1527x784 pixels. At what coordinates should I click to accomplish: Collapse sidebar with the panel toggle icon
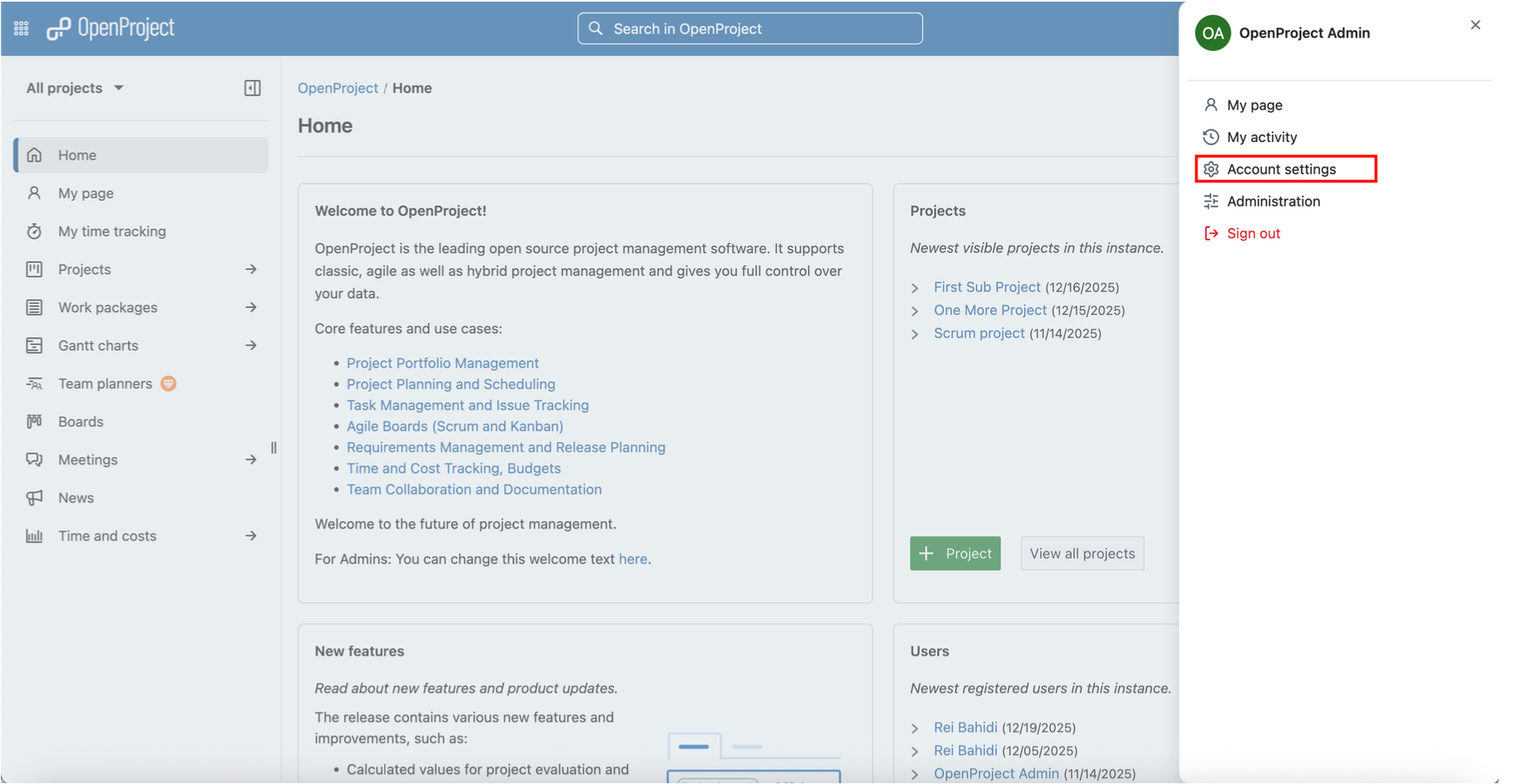253,88
